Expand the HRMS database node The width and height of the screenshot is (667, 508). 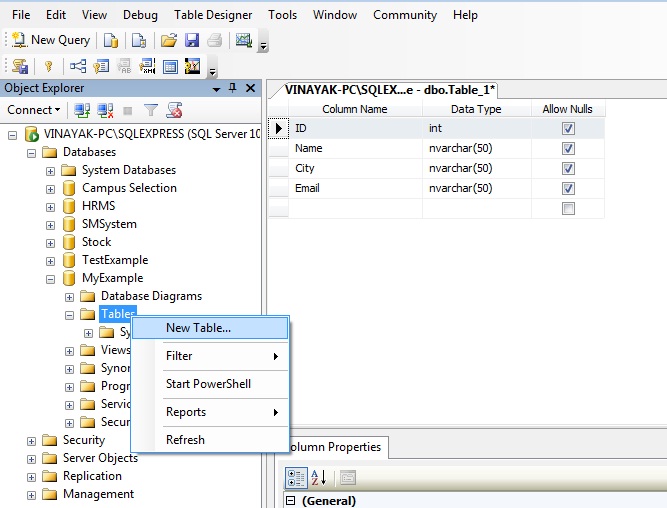[x=50, y=206]
